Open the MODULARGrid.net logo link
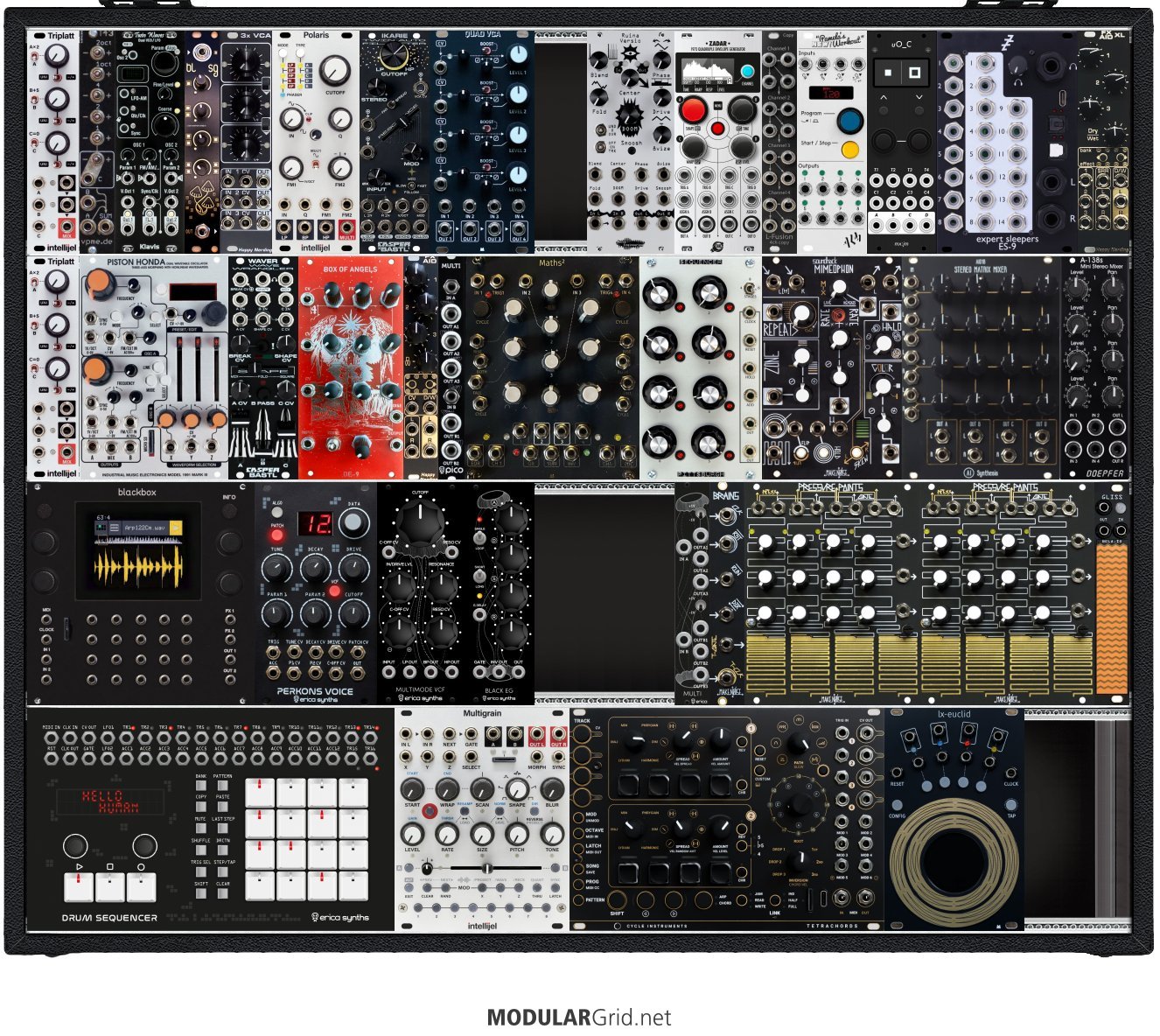Viewport: 1160px width, 1036px height. pos(579,1018)
